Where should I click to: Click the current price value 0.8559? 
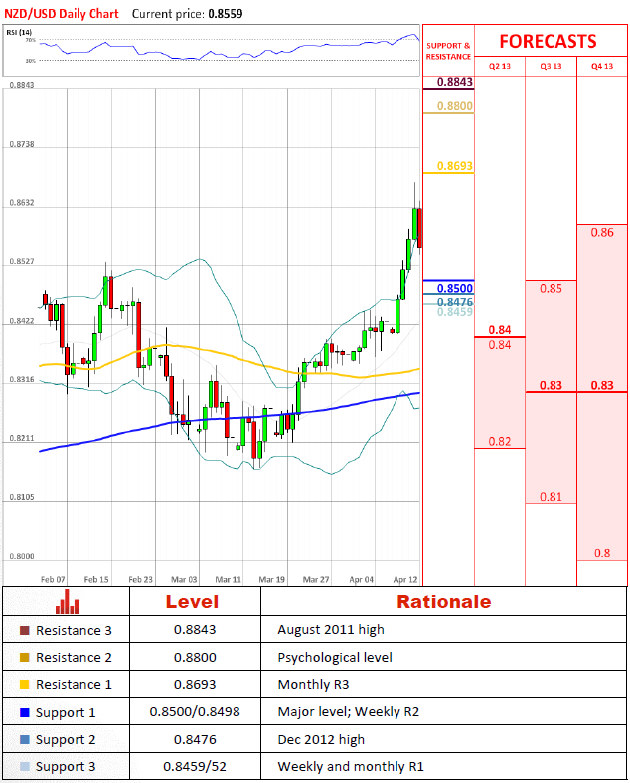(225, 13)
